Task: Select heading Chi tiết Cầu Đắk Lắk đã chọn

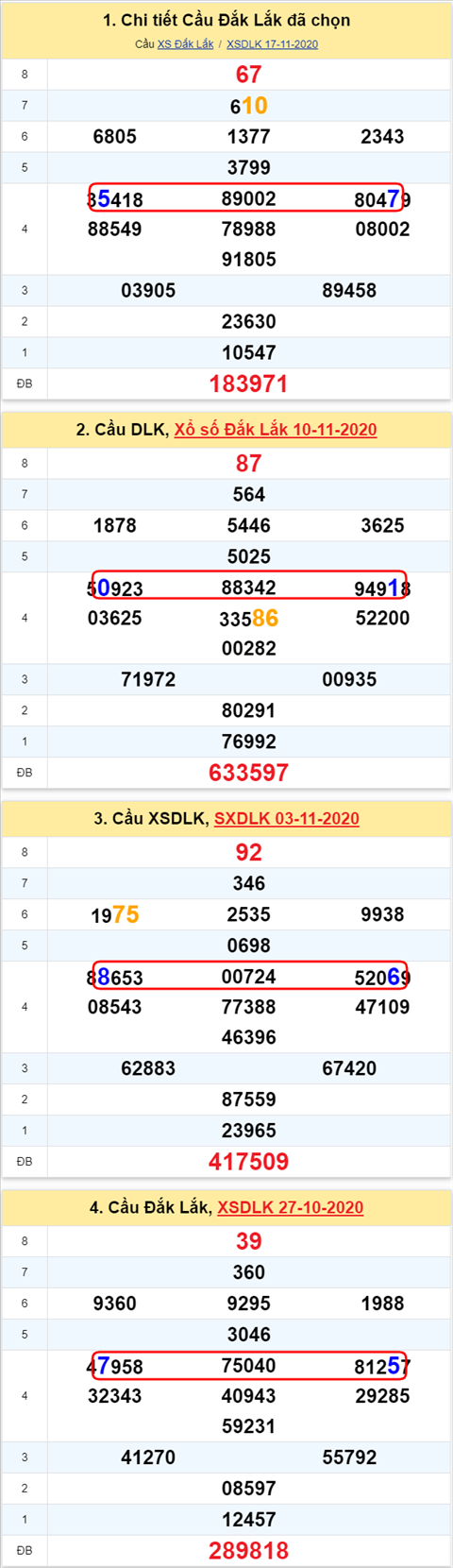Action: [226, 20]
